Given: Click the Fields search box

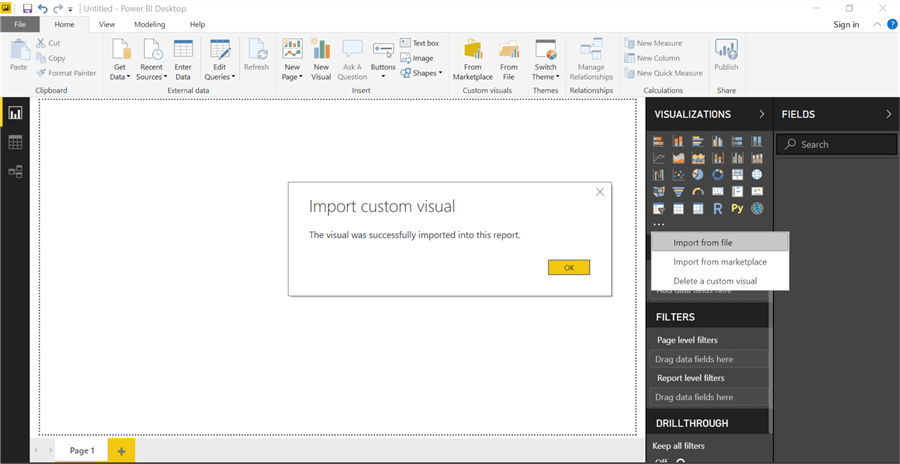Looking at the screenshot, I should point(837,145).
